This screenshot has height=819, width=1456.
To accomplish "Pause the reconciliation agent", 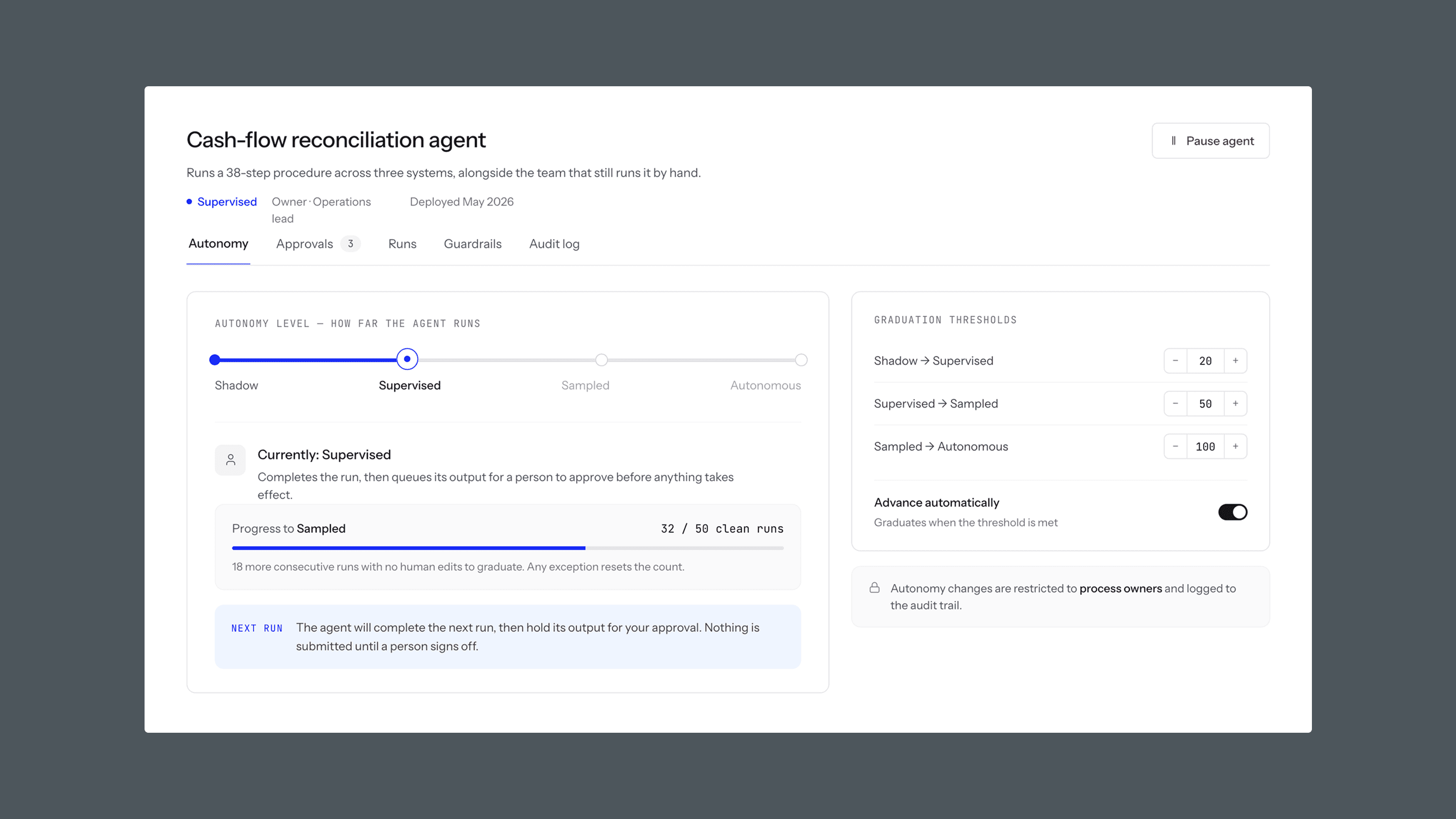I will [1210, 141].
